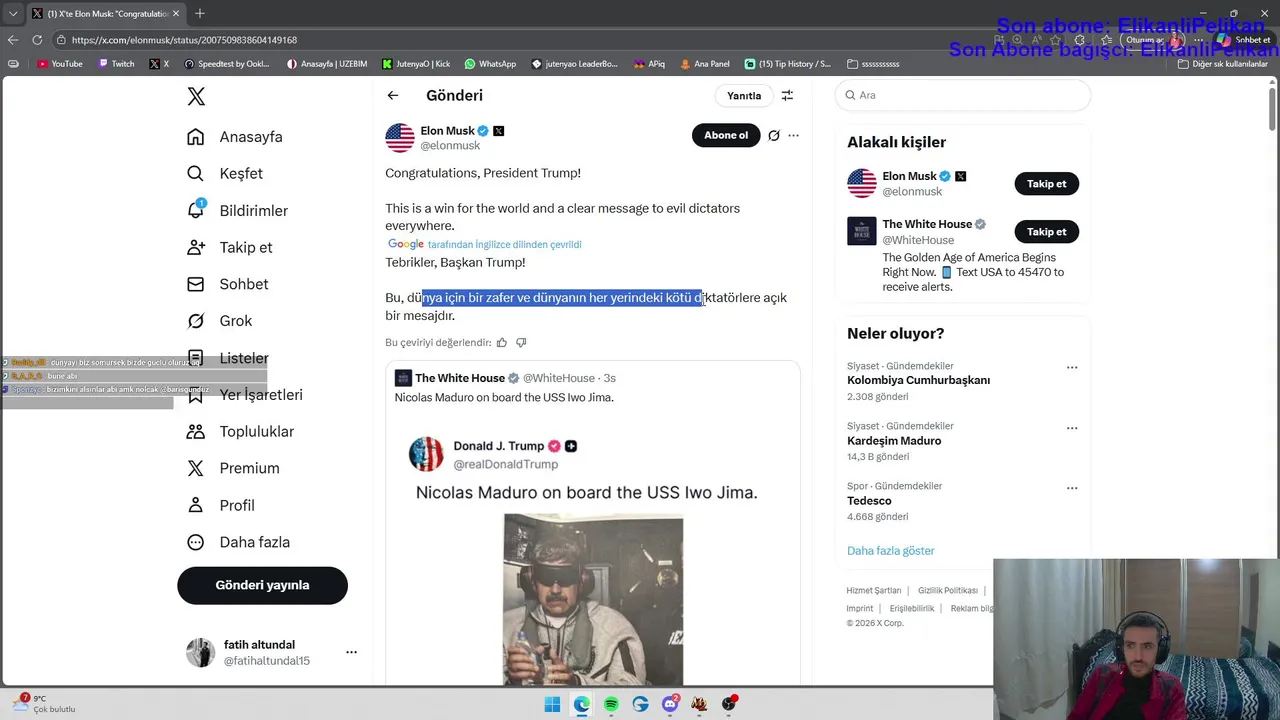
Task: Open the YouTube bookmark
Action: [59, 64]
